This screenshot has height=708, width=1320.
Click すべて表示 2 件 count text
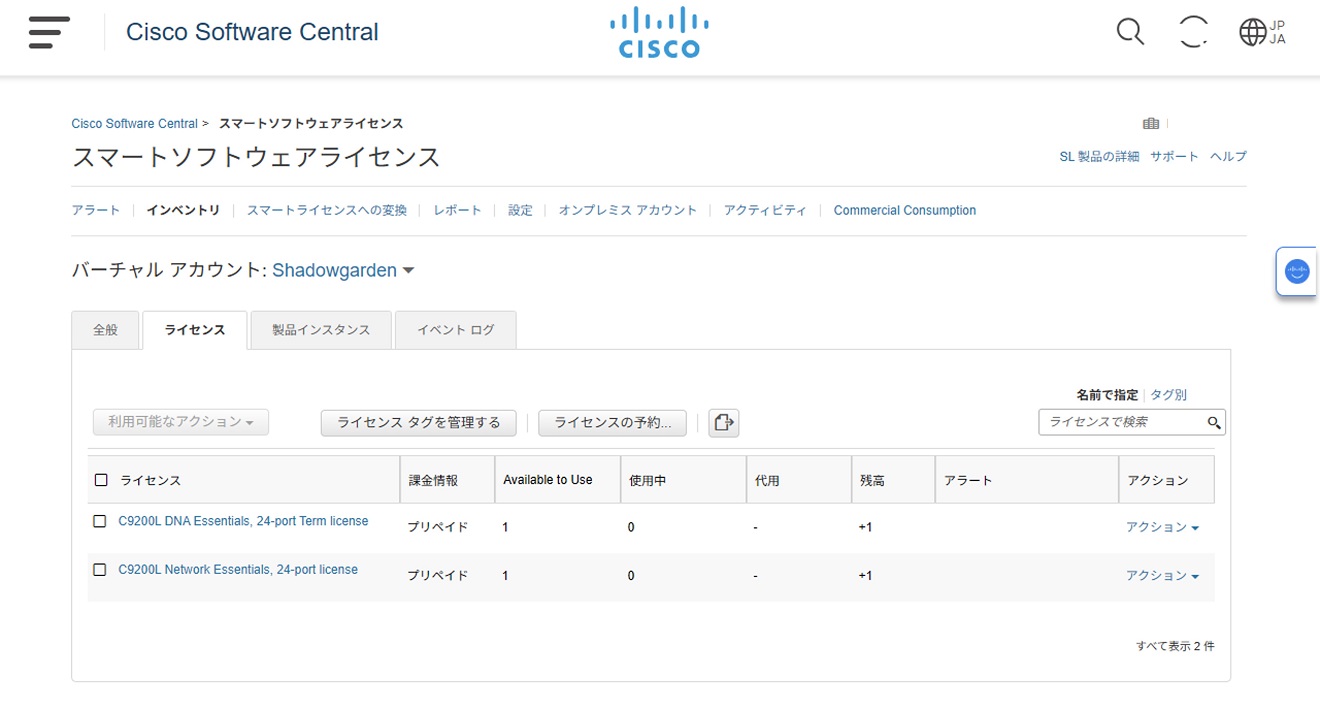point(1175,646)
